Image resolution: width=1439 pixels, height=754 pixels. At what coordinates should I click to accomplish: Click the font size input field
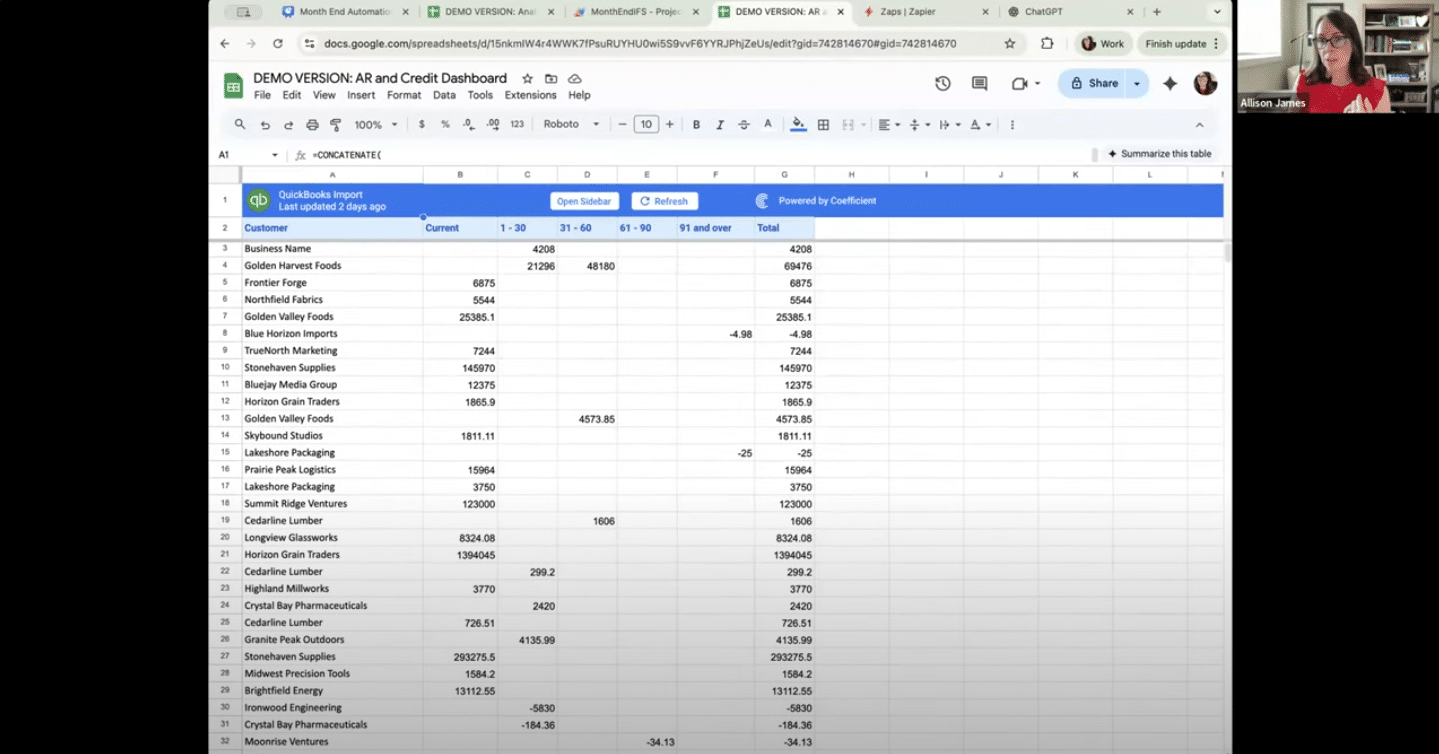tap(646, 125)
